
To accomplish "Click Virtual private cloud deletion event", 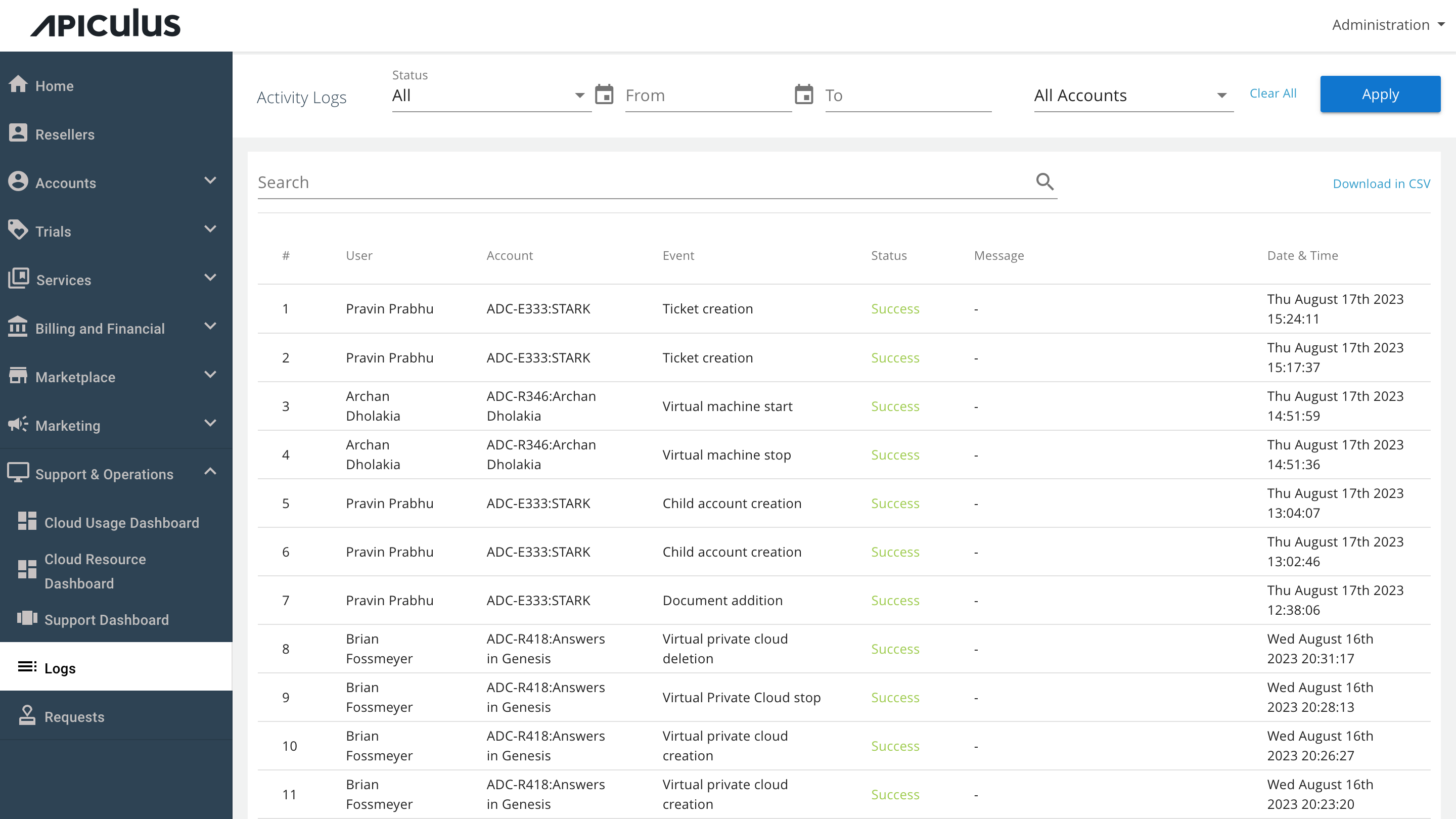I will [725, 648].
